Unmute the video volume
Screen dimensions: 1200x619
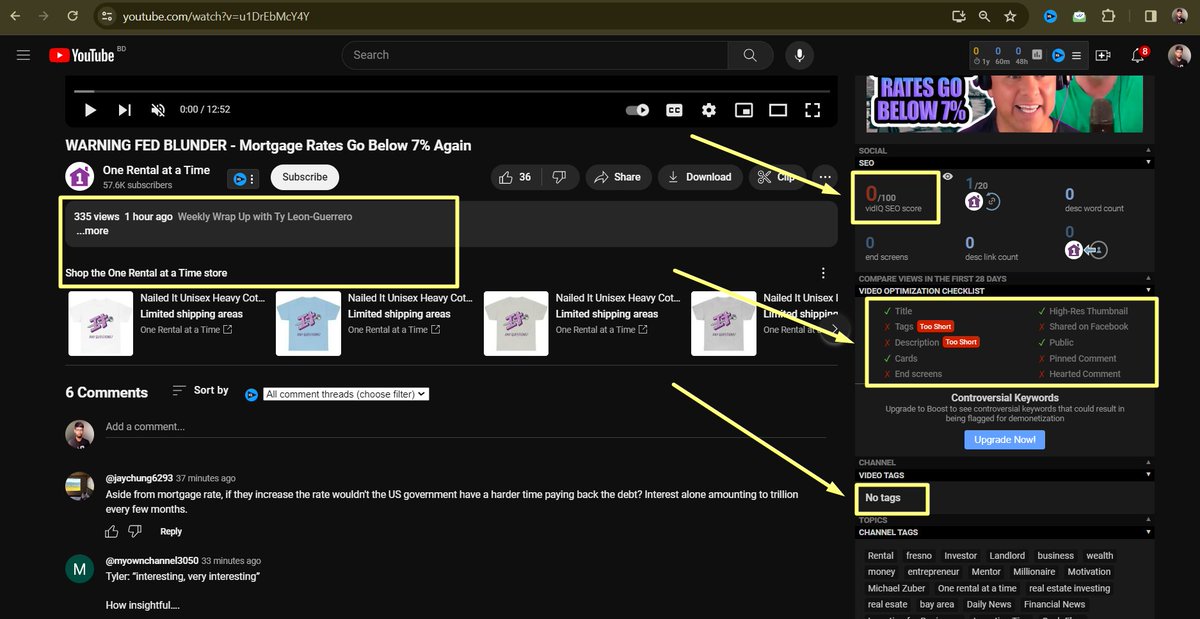coord(156,110)
